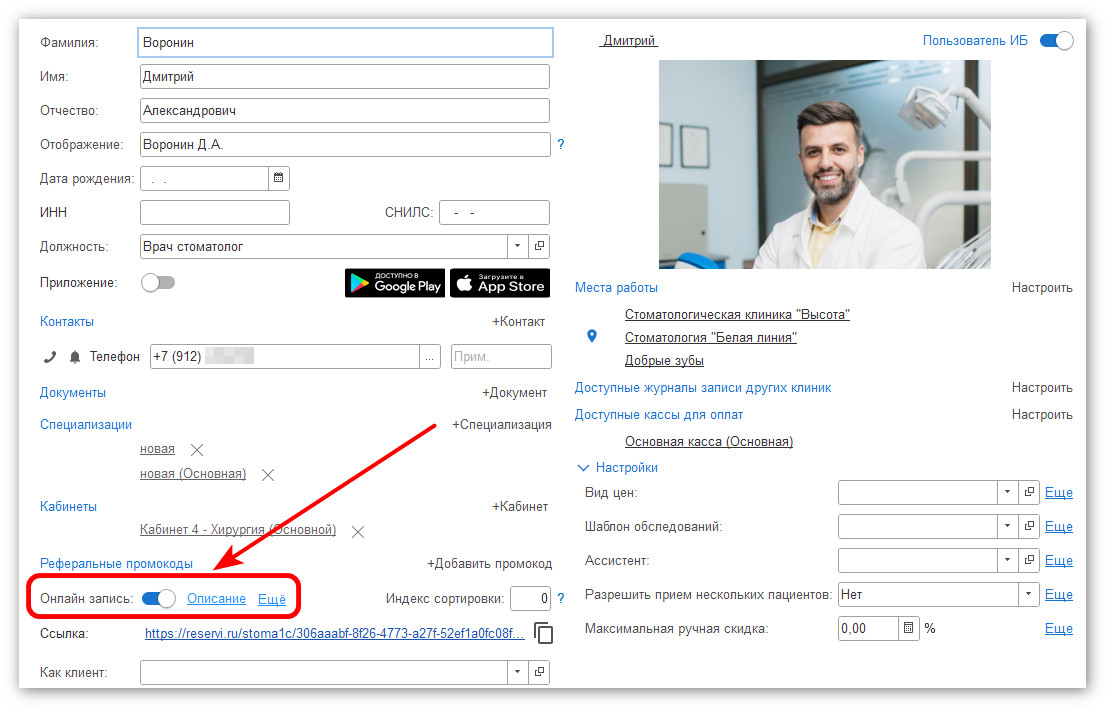
Task: Open the Описание link for online booking
Action: tap(216, 599)
